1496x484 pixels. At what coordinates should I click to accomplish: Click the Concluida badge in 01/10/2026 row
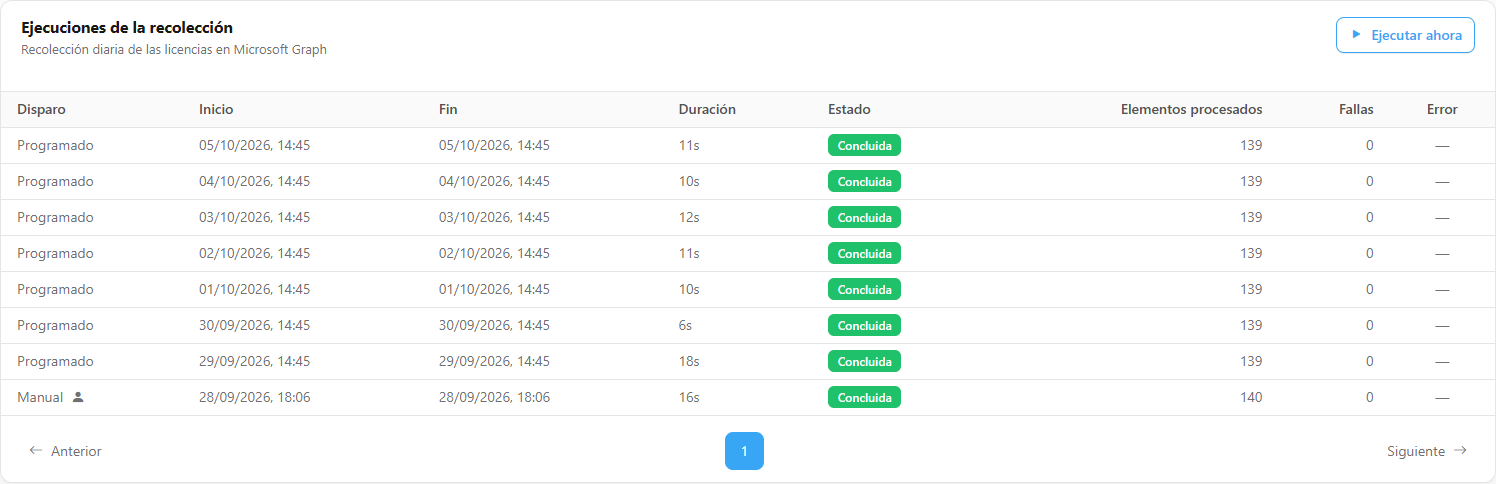tap(864, 289)
